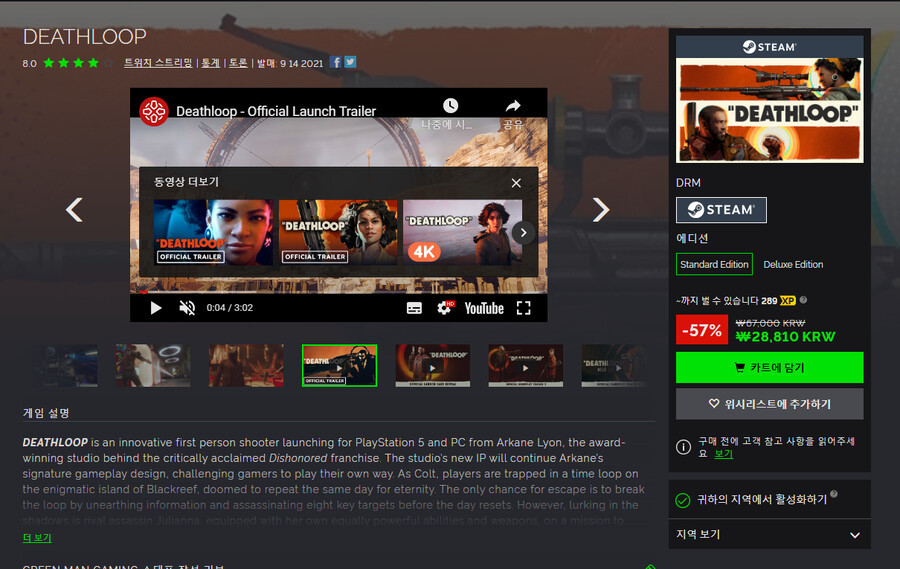Add the game to wishlist
This screenshot has width=900, height=569.
pyautogui.click(x=769, y=404)
